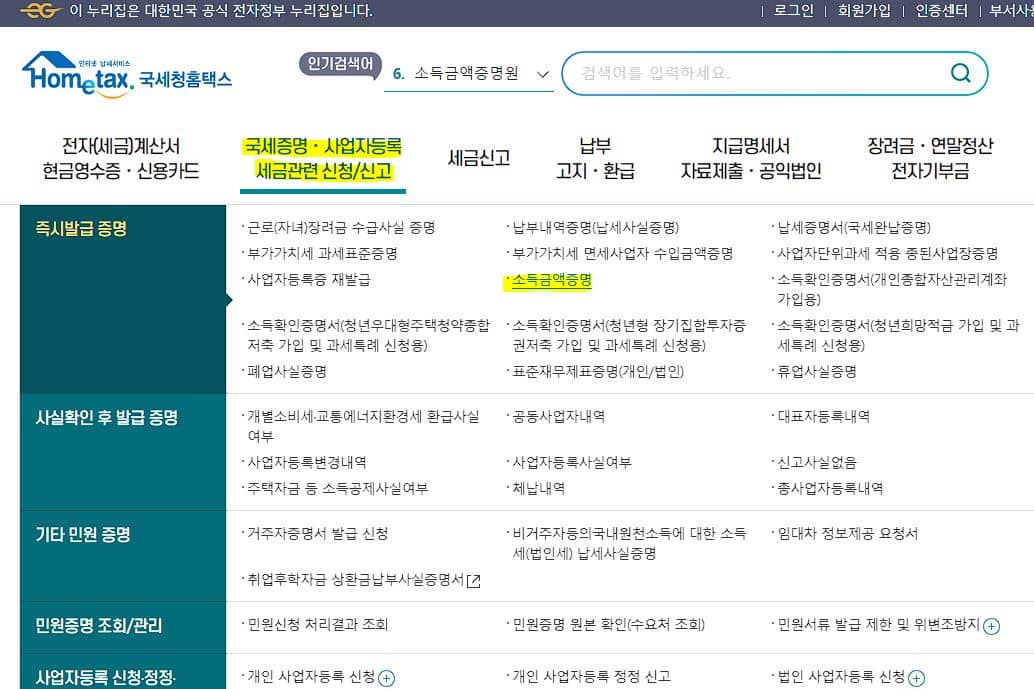Open the 장려금·연말정산 전자기부금 menu
The image size is (1034, 689).
tap(932, 156)
